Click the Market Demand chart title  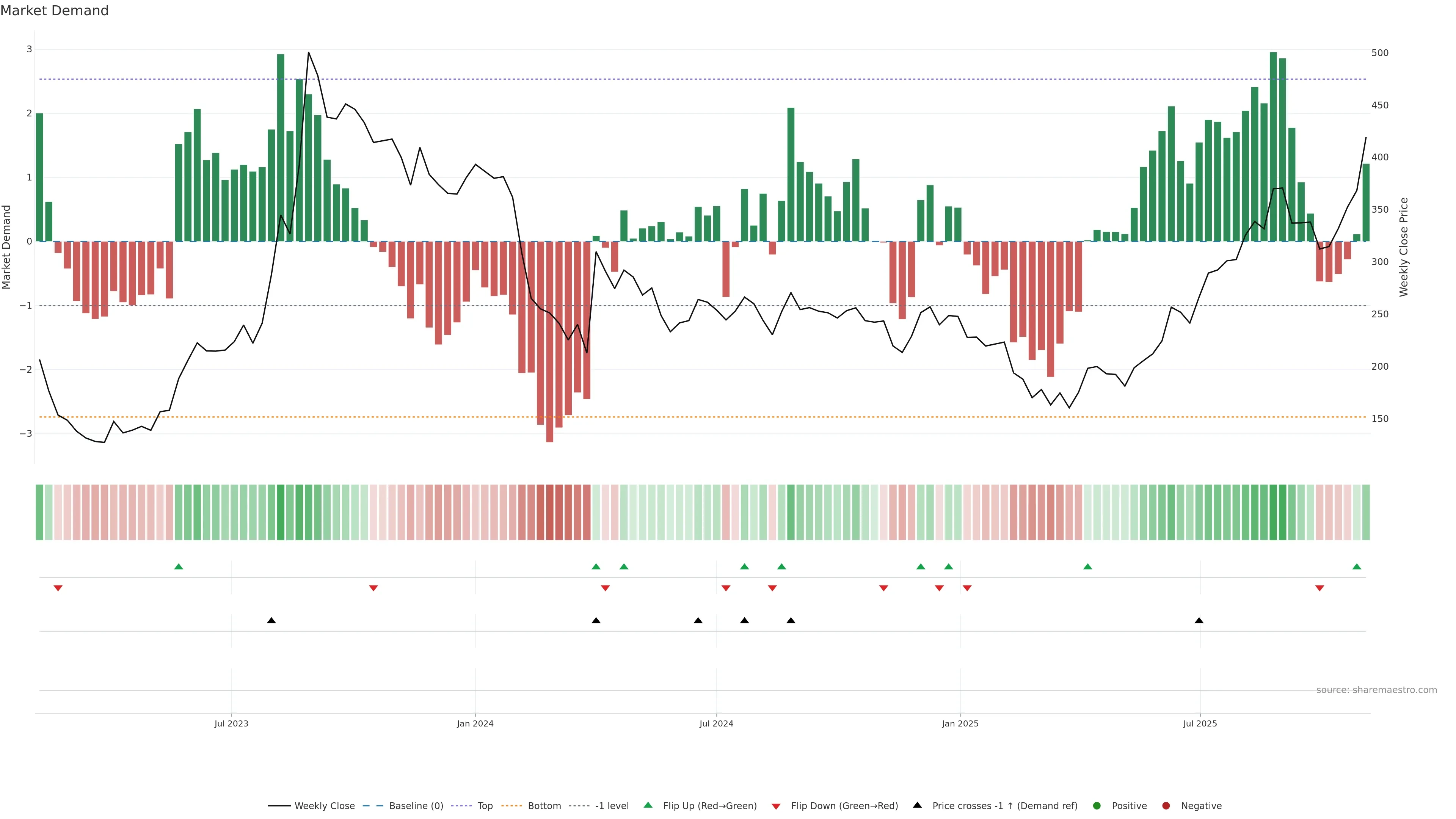tap(54, 11)
